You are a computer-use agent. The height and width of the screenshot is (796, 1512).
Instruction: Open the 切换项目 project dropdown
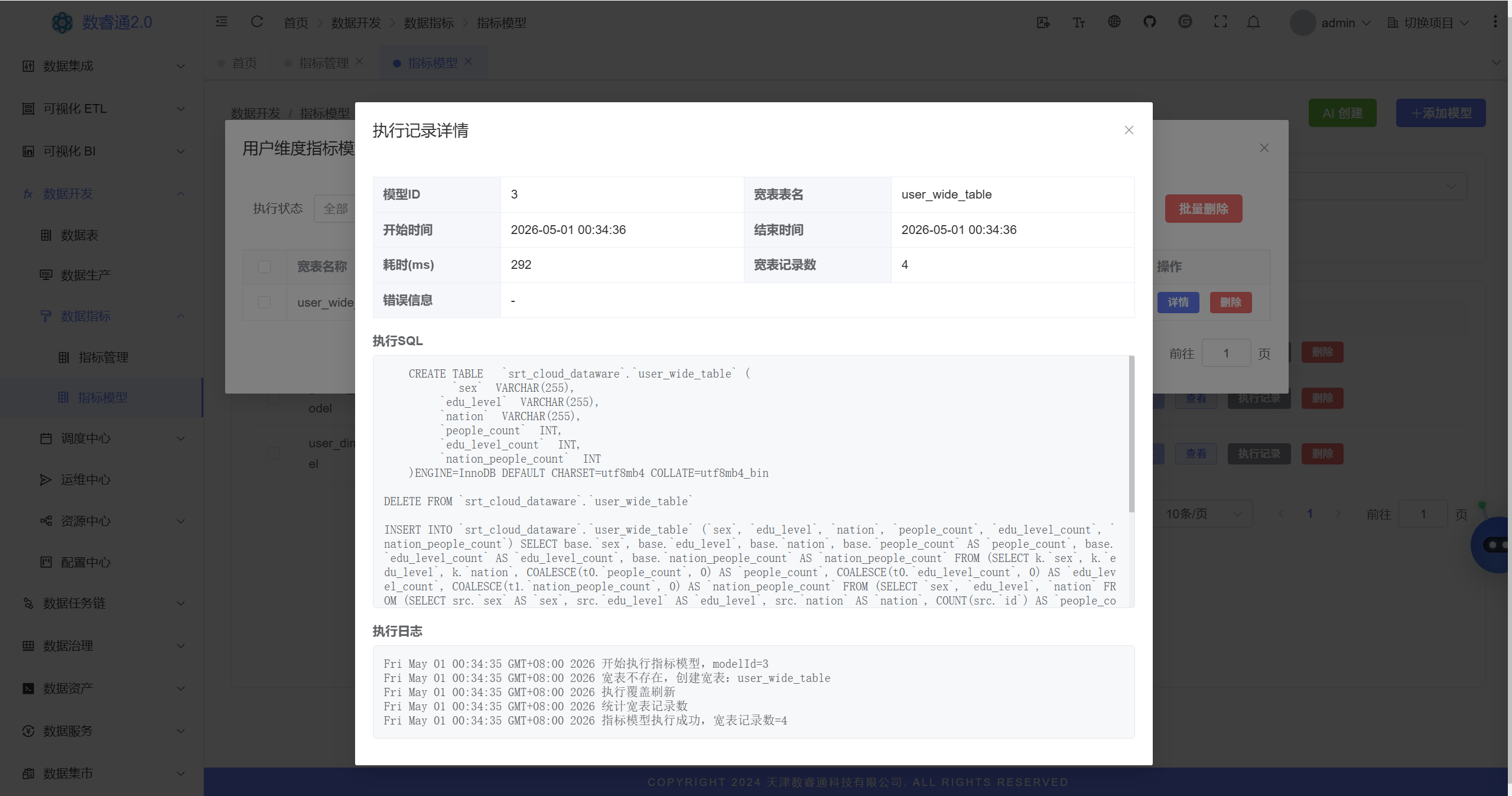click(1428, 22)
